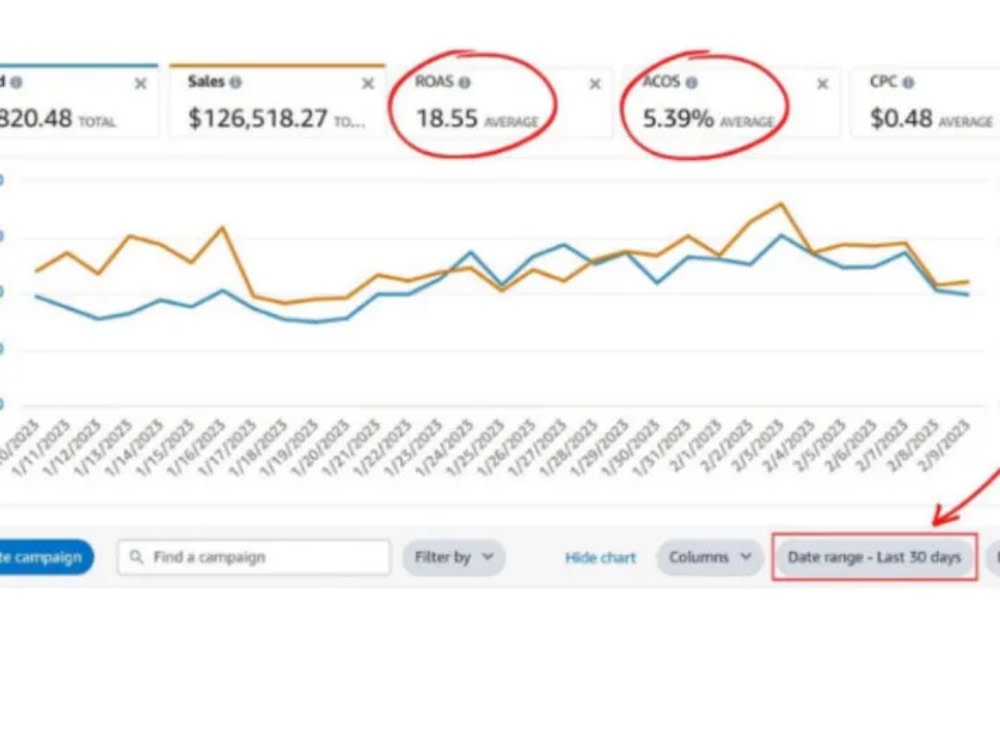Close the Spend metric card

coord(140,84)
